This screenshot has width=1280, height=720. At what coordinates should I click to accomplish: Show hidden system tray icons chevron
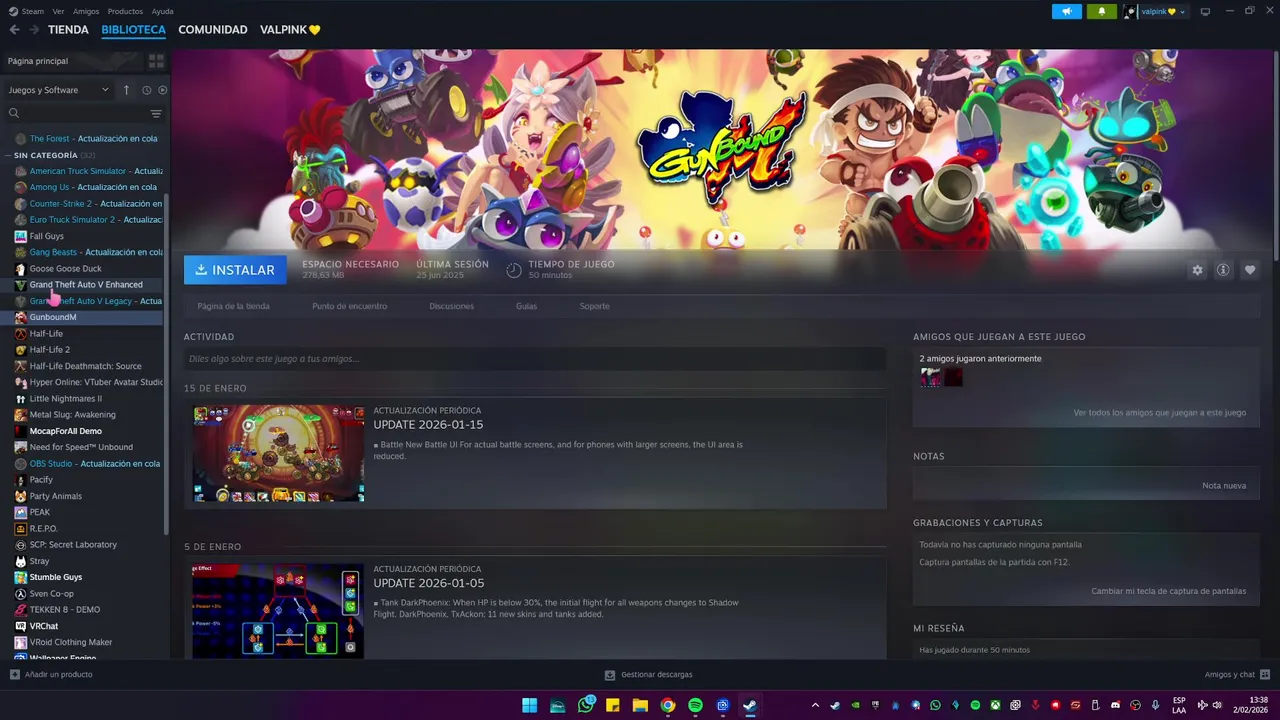pyautogui.click(x=815, y=705)
